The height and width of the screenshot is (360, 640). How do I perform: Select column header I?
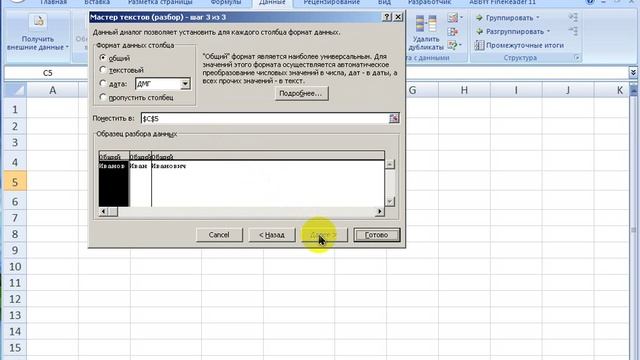[516, 90]
